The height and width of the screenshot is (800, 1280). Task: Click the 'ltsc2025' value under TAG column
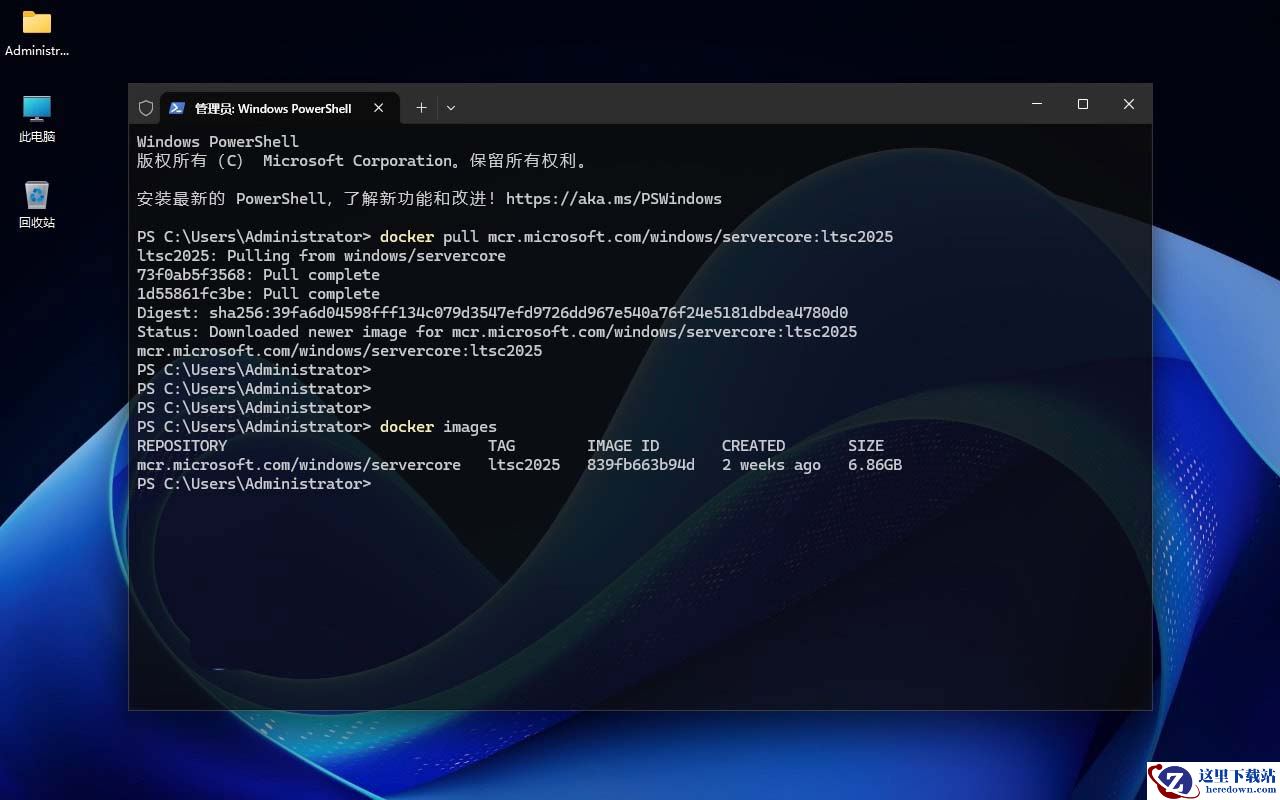524,465
